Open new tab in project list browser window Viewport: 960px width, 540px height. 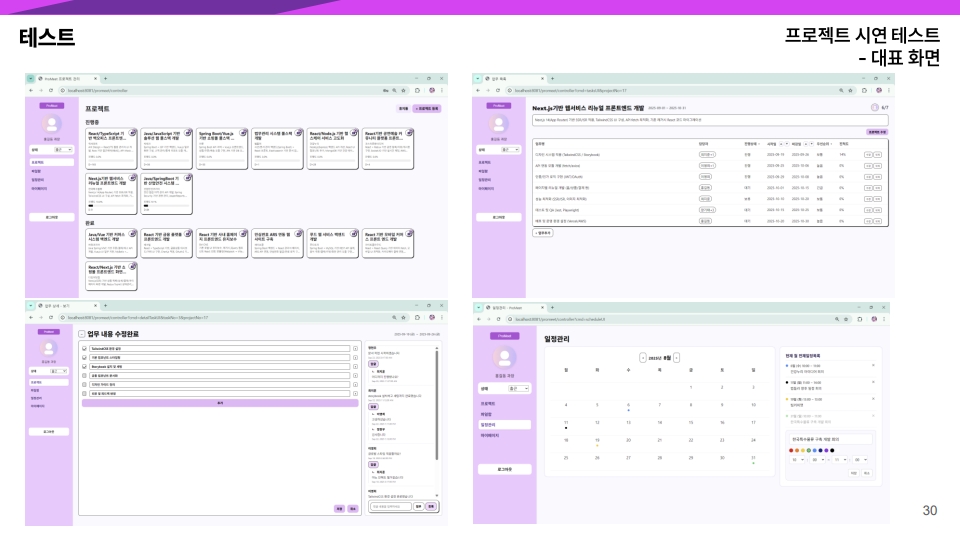point(105,78)
